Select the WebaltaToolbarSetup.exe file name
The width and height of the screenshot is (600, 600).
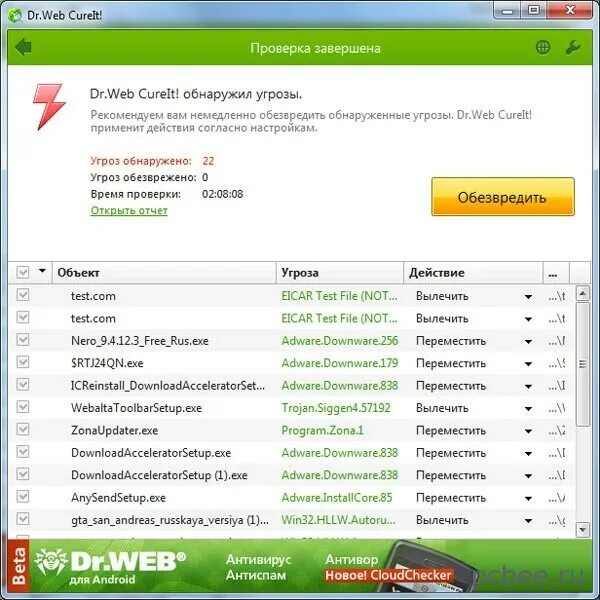coord(136,408)
